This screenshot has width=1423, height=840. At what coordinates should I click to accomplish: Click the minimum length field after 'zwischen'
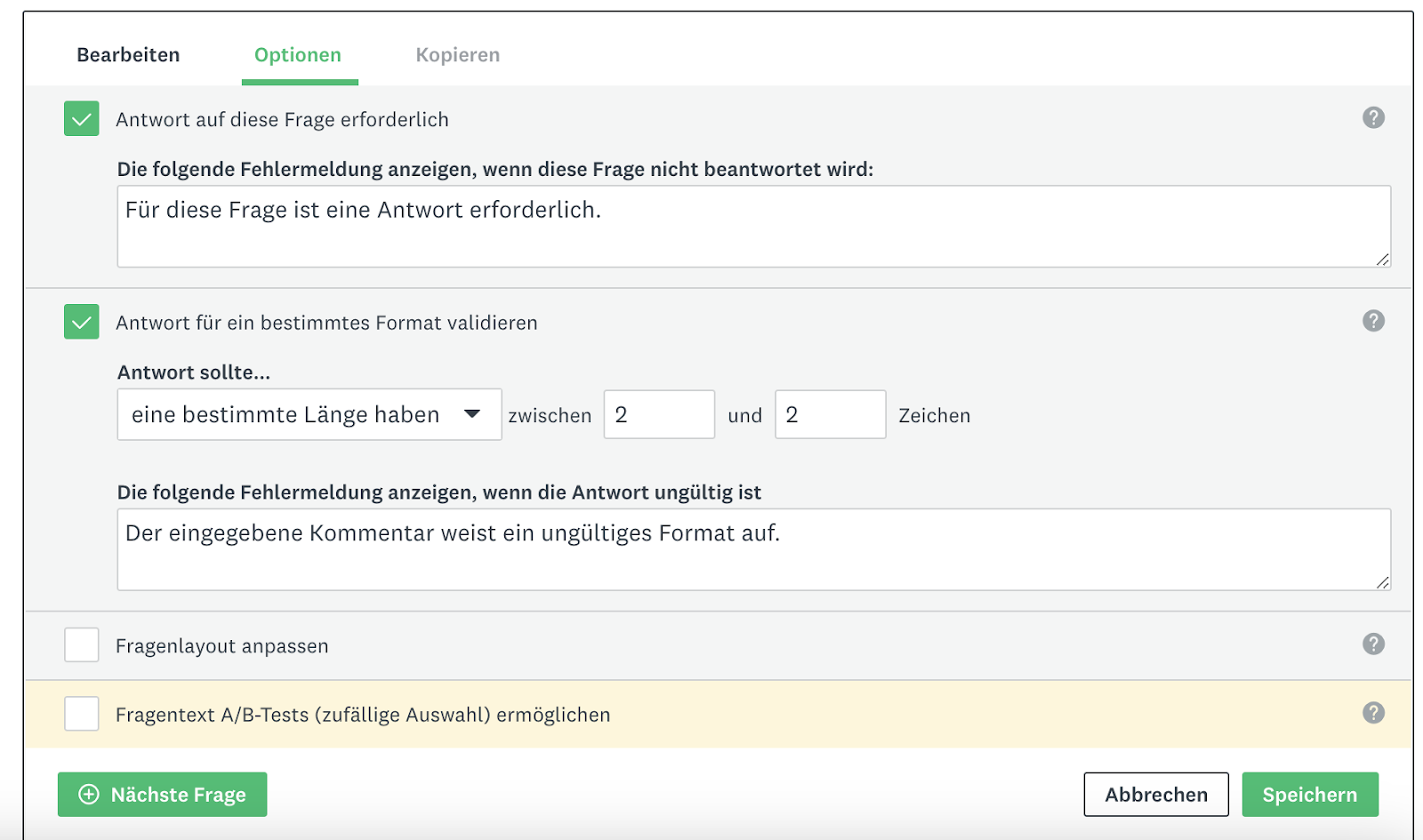(x=659, y=415)
